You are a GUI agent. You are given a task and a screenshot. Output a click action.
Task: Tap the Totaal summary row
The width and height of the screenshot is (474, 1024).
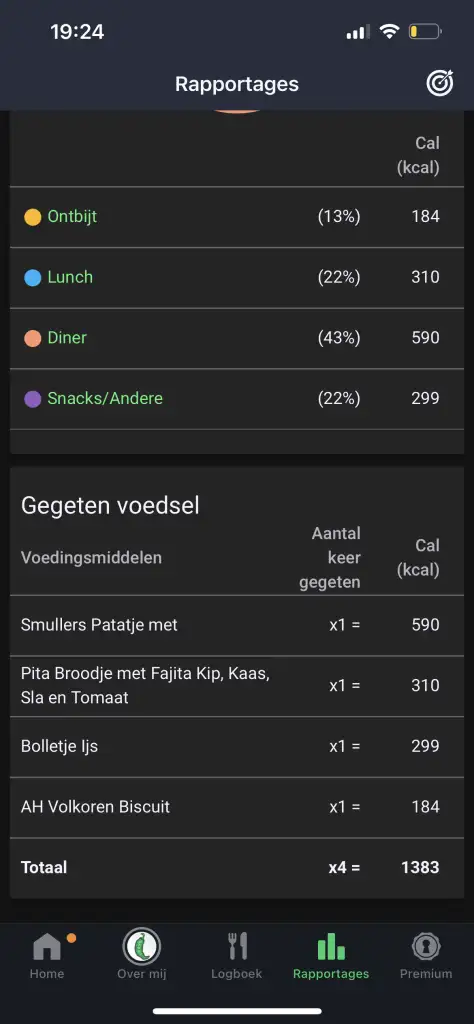(x=237, y=868)
